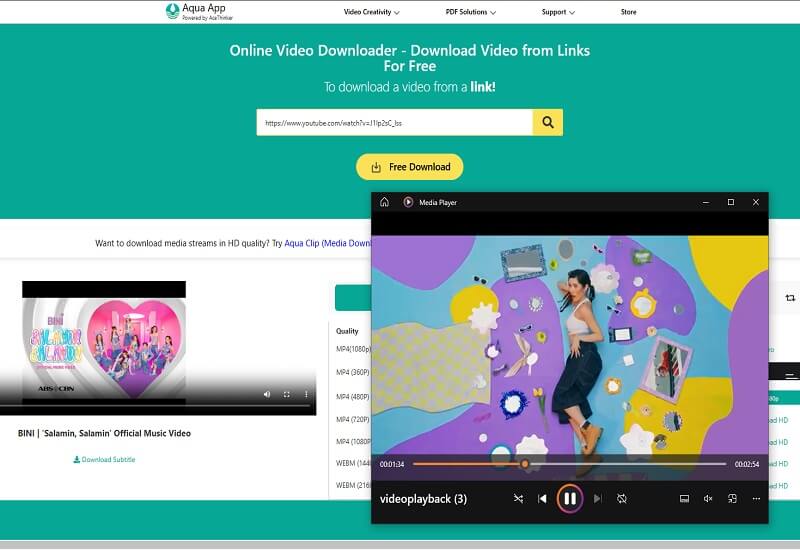Click the web video preview progress bar
Screen dimensions: 800x550
pyautogui.click(x=156, y=406)
